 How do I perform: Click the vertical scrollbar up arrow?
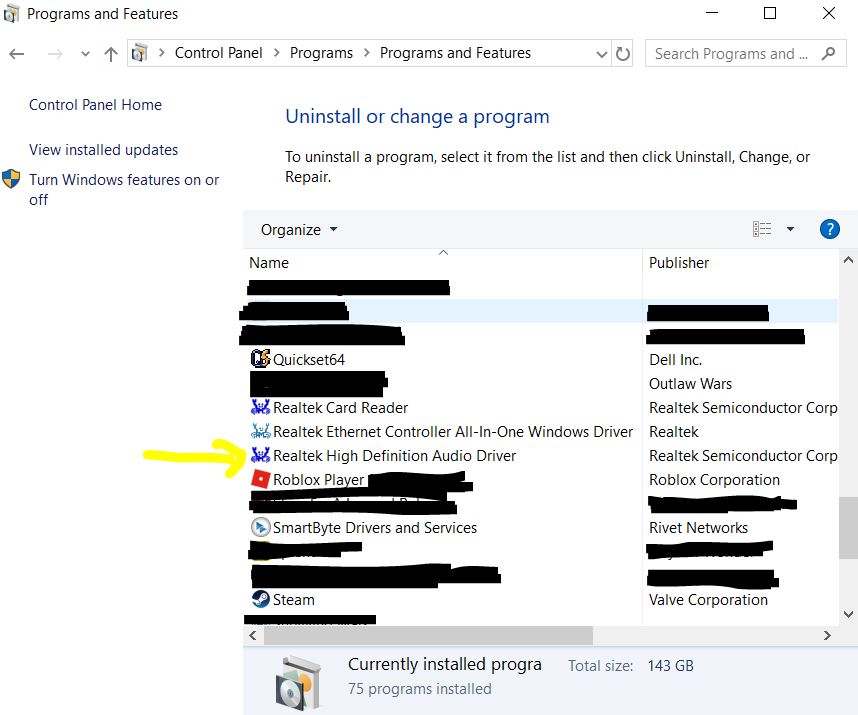[848, 260]
